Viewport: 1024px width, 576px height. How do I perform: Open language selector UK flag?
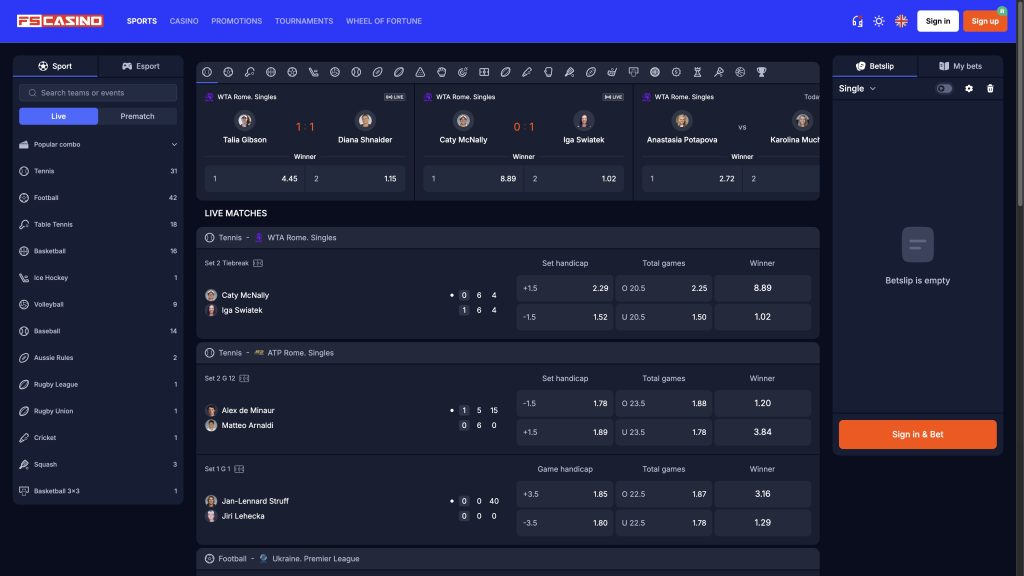coord(901,21)
